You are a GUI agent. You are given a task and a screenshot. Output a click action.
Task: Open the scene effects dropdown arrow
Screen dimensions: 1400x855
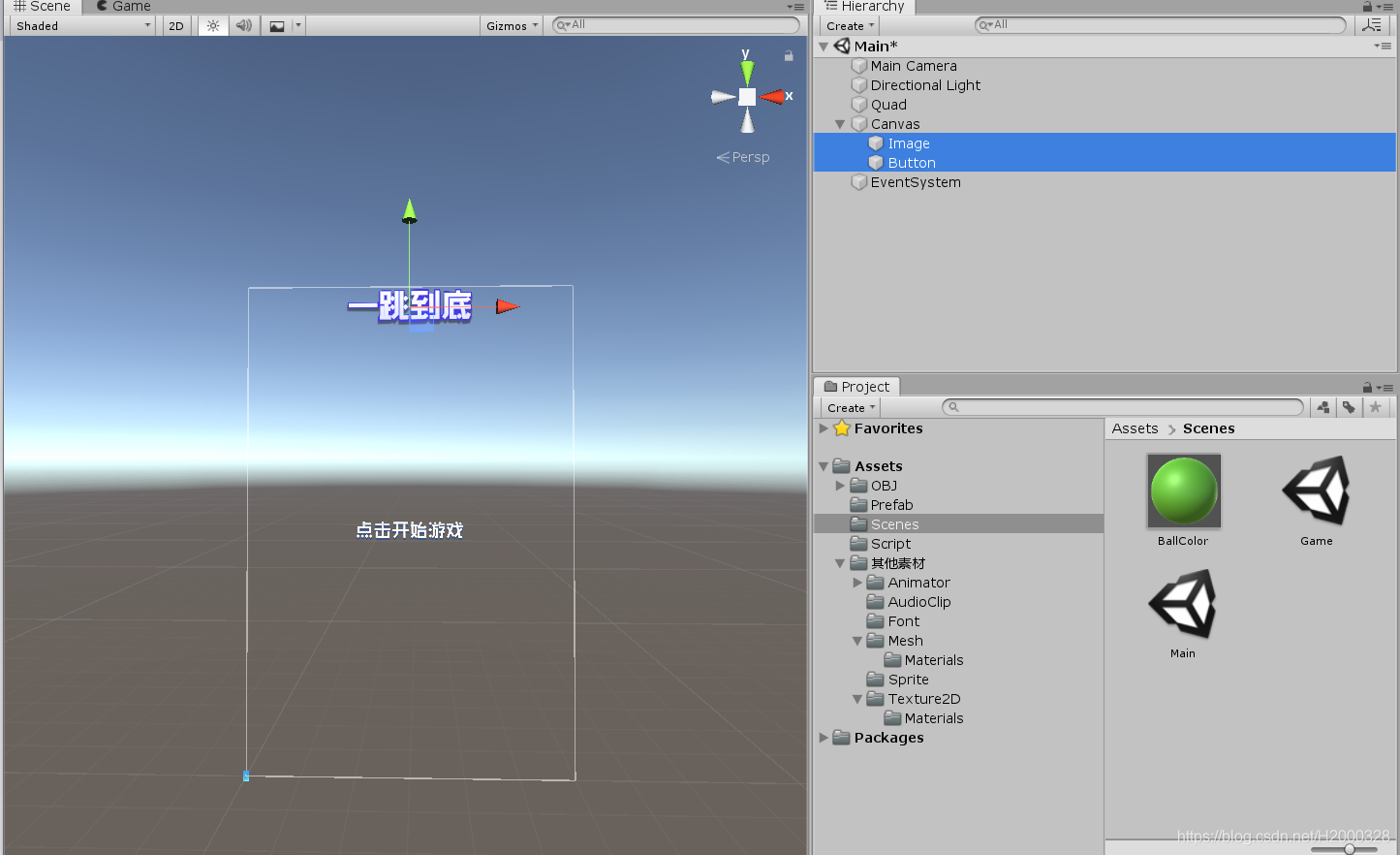tap(298, 26)
